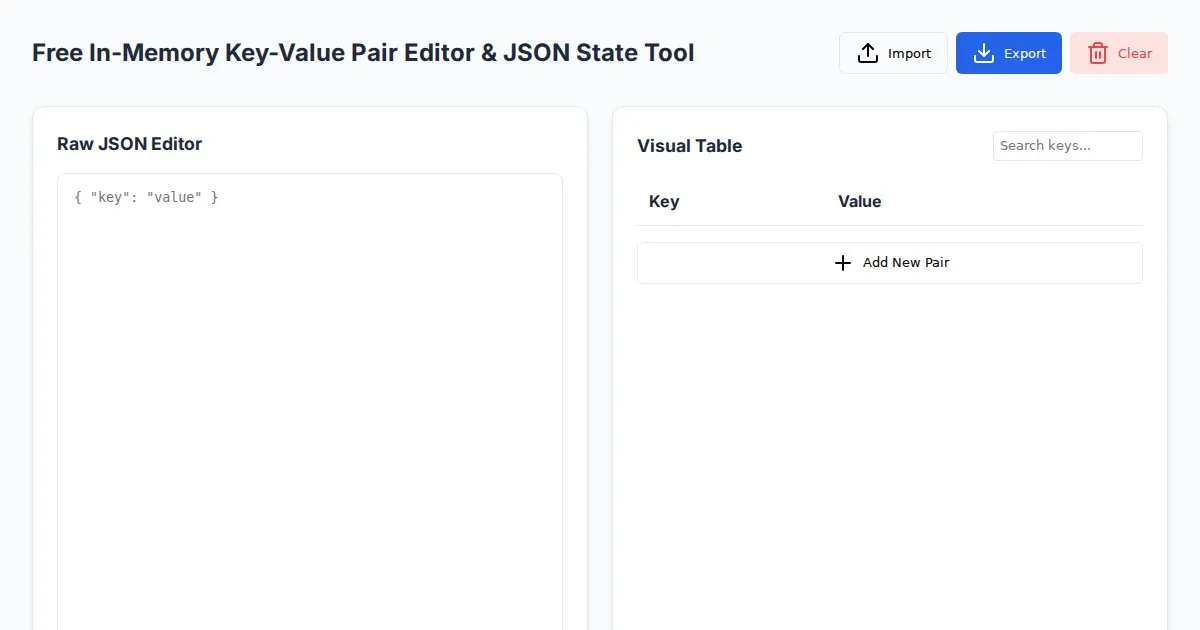Select the Add New Pair text
Screen dimensions: 1200x630
click(906, 263)
